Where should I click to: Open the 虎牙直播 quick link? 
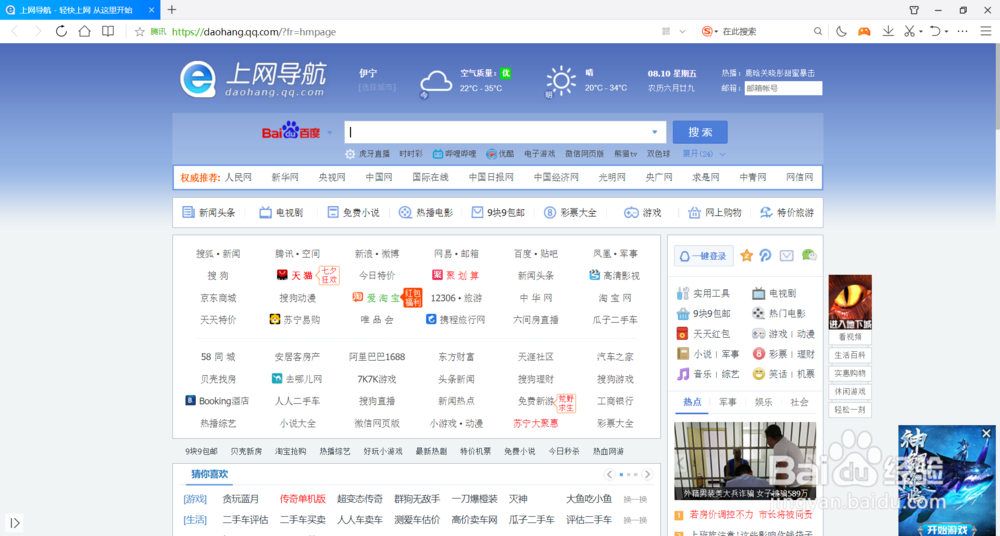(374, 154)
